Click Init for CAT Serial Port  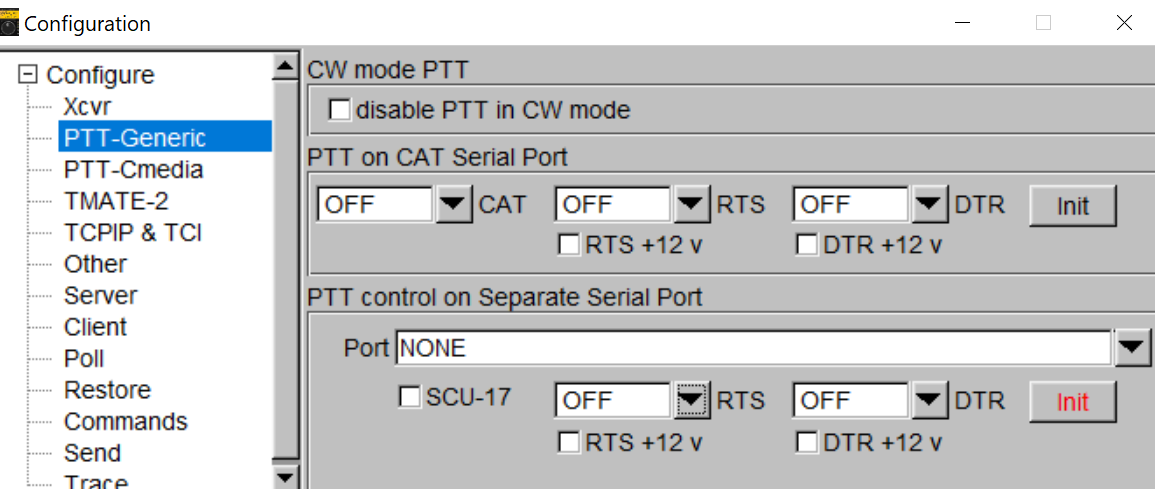[x=1072, y=205]
